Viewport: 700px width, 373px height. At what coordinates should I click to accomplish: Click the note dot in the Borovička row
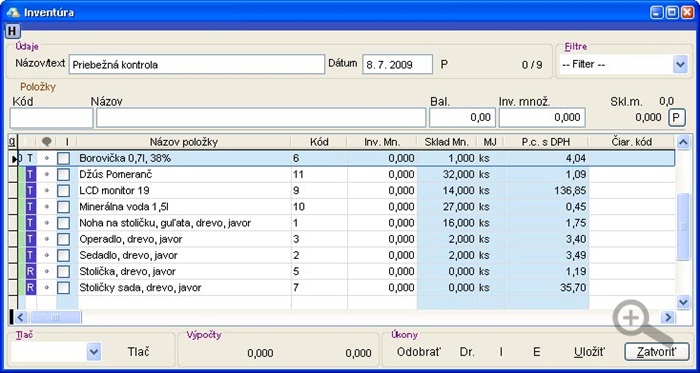46,158
